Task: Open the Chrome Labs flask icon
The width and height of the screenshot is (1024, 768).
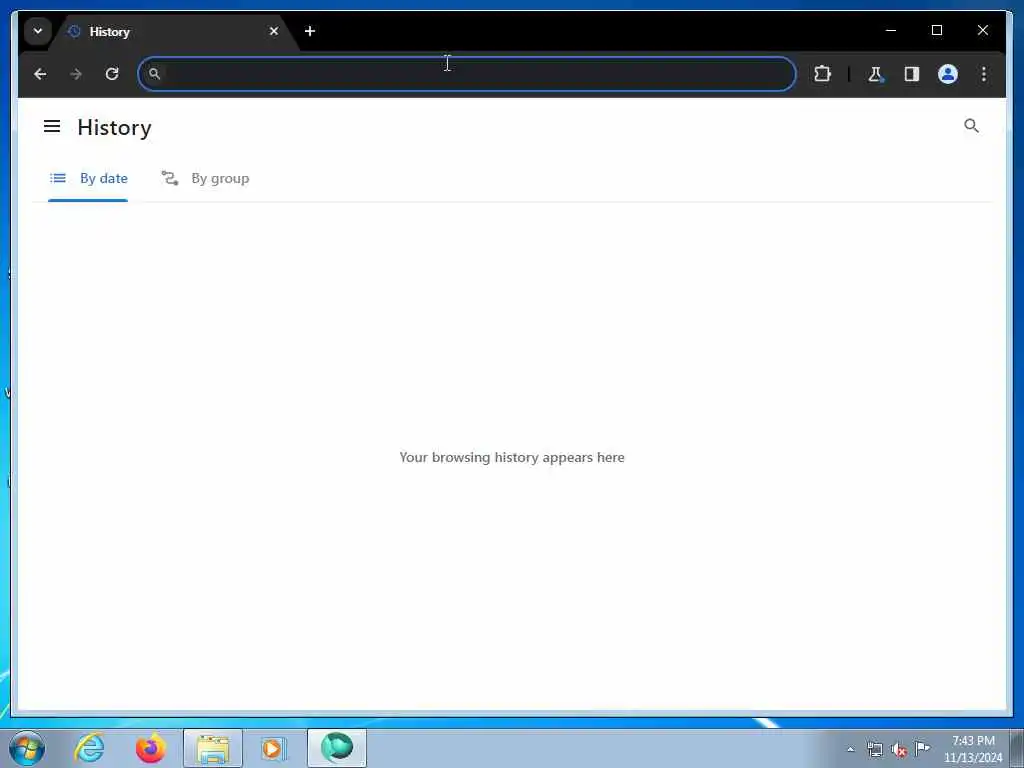Action: click(x=875, y=74)
